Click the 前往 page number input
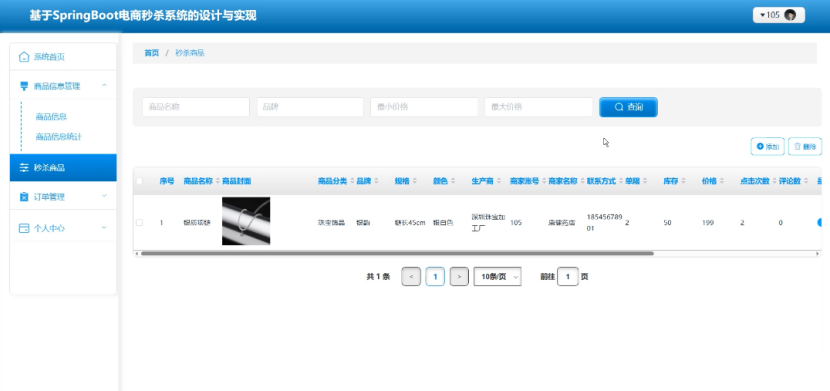Screen dimensions: 830x391 point(567,277)
